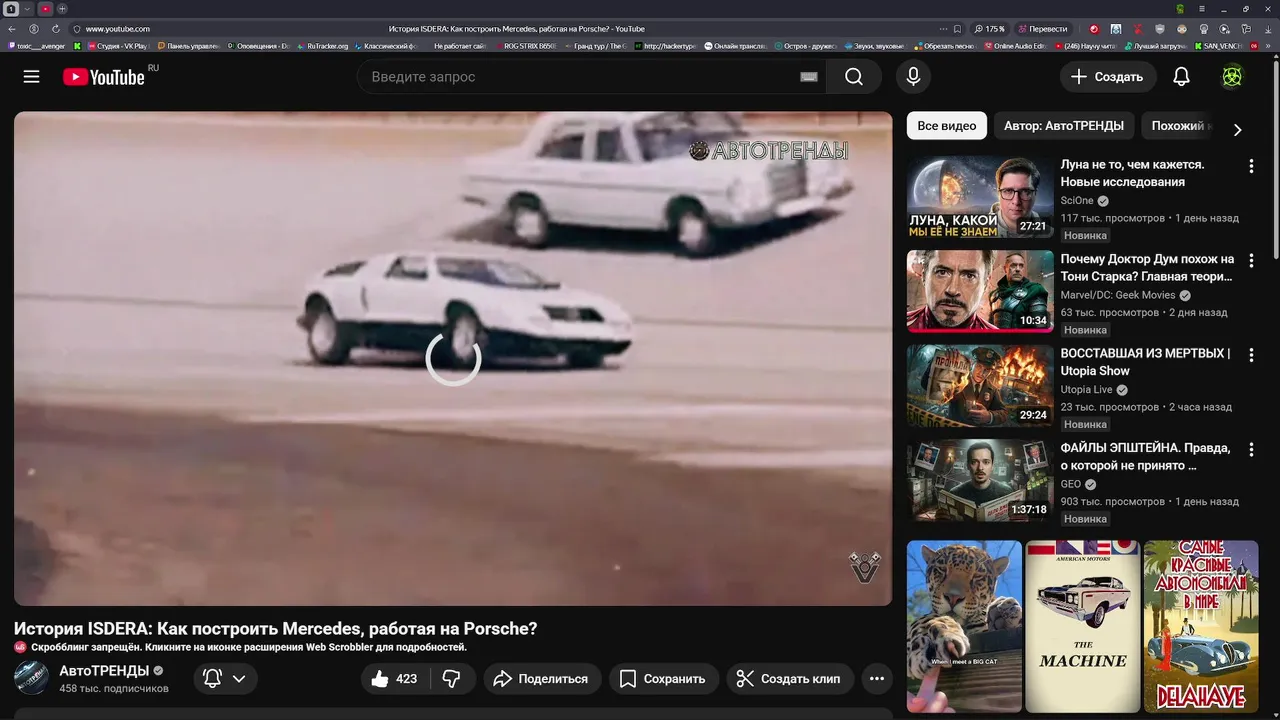Open a new browser tab
1280x720 pixels.
(63, 9)
